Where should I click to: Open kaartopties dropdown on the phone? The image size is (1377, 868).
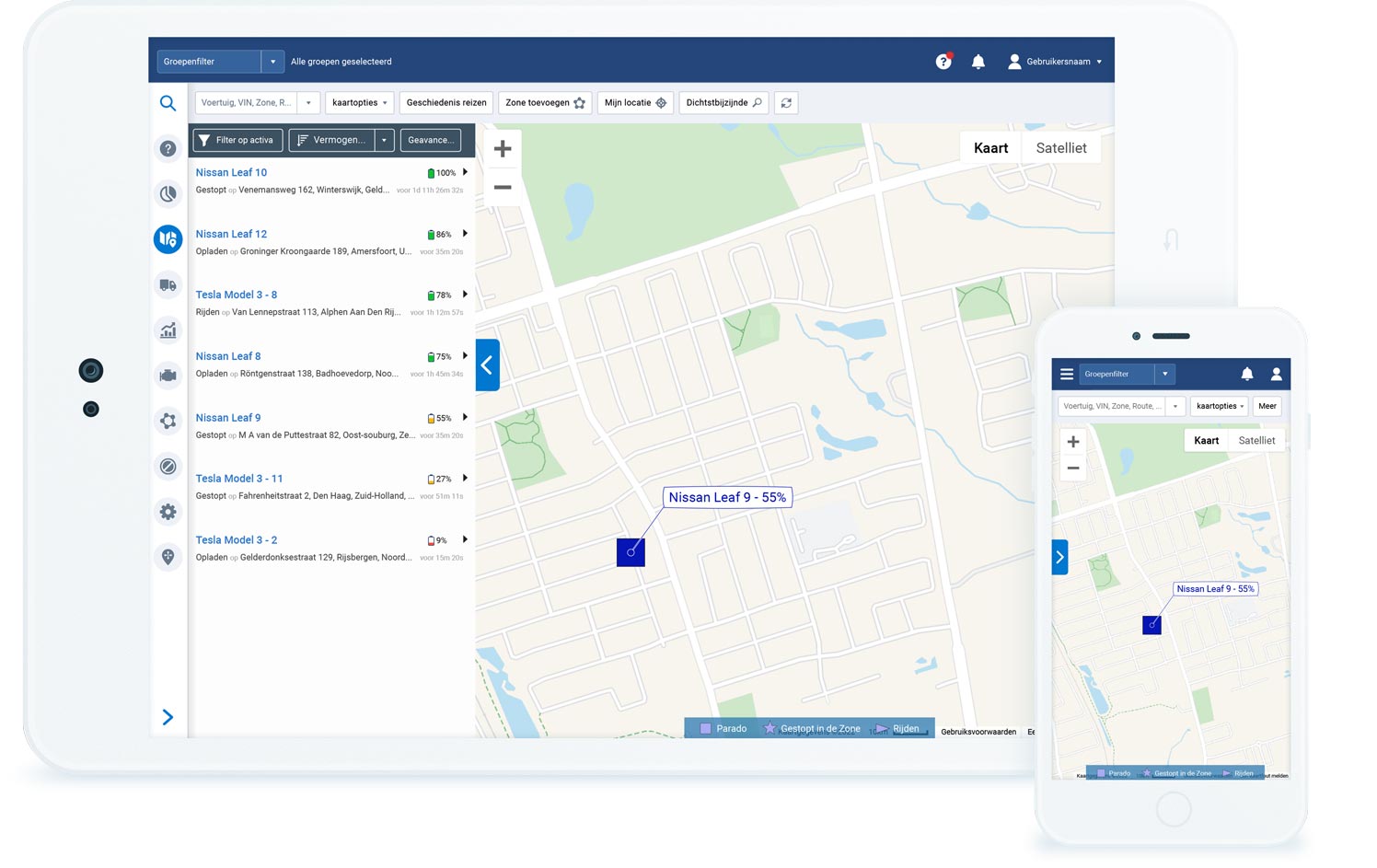[1220, 406]
